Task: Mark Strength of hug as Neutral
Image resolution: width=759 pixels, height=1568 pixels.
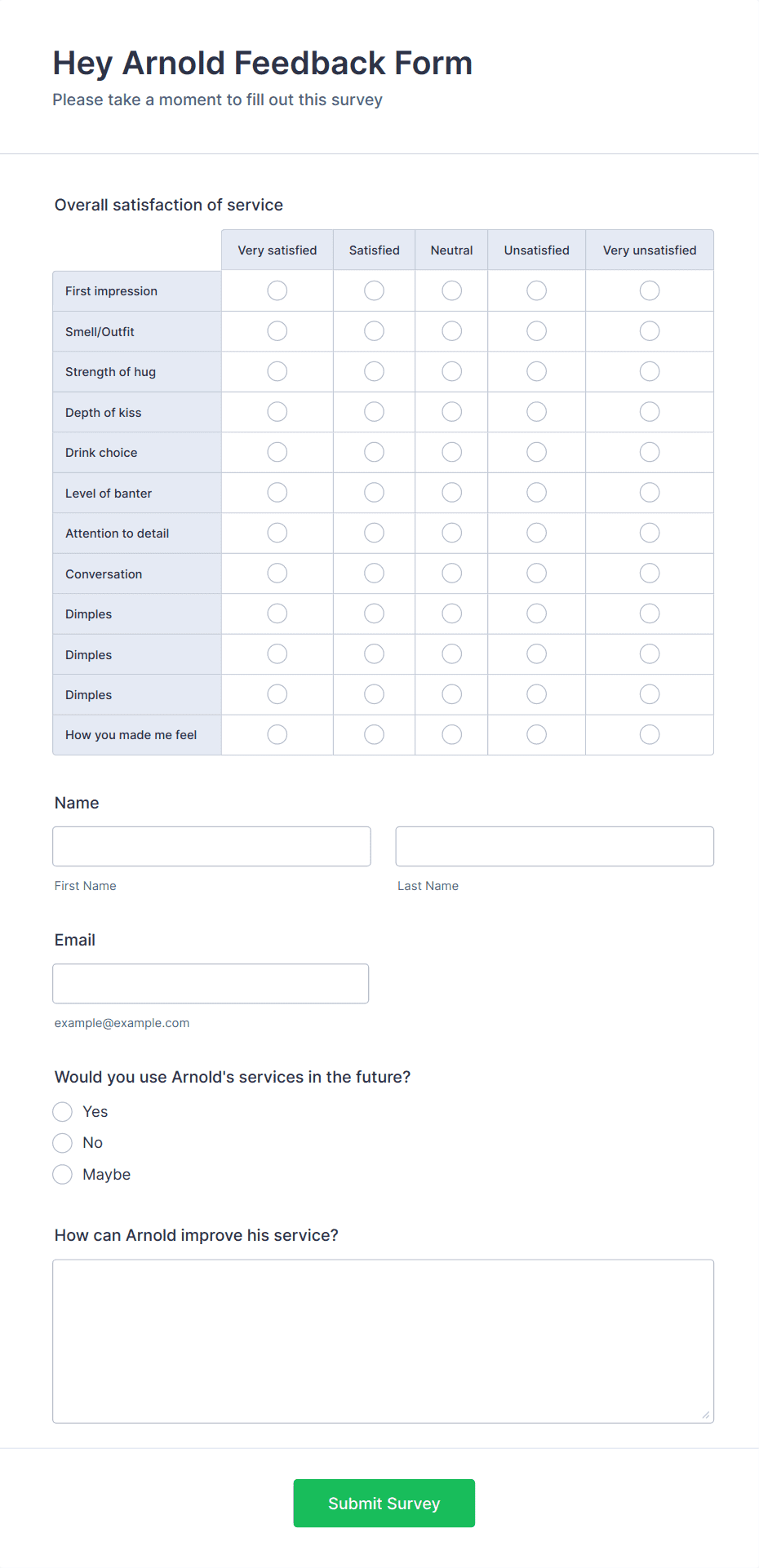Action: pos(451,371)
